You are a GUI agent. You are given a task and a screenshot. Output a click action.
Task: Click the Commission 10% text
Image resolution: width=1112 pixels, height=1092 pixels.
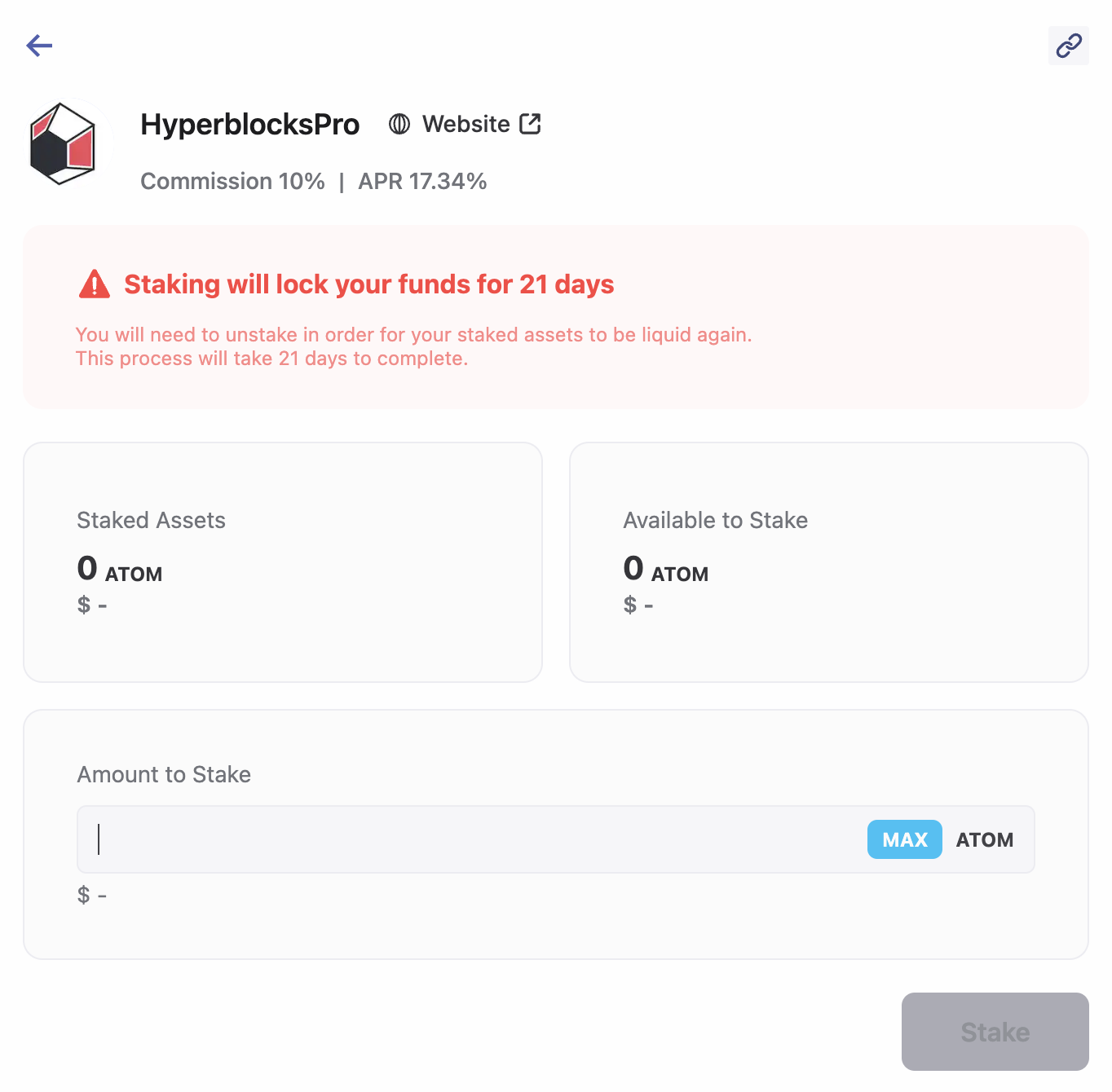point(232,181)
